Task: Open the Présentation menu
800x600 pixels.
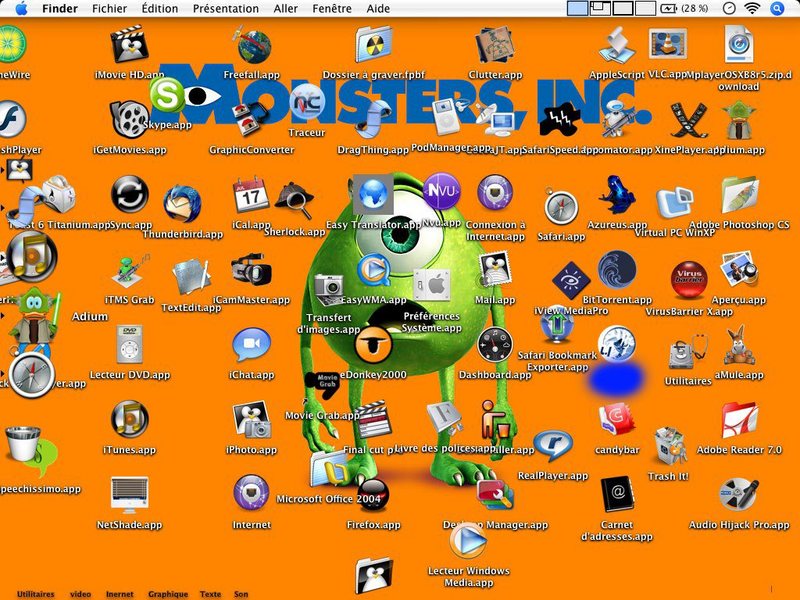Action: (x=226, y=9)
